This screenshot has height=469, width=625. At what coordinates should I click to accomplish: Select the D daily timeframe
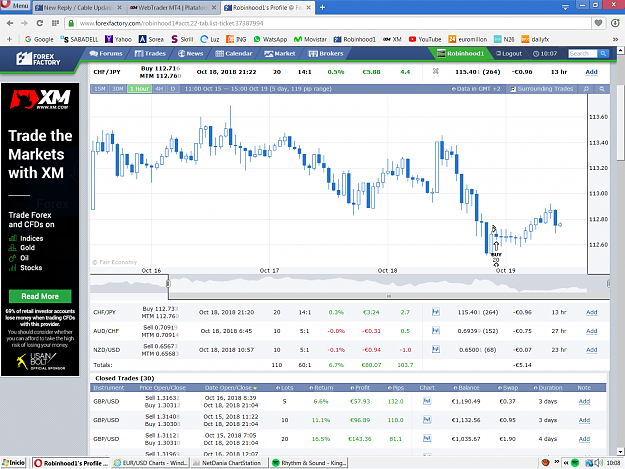click(x=173, y=89)
